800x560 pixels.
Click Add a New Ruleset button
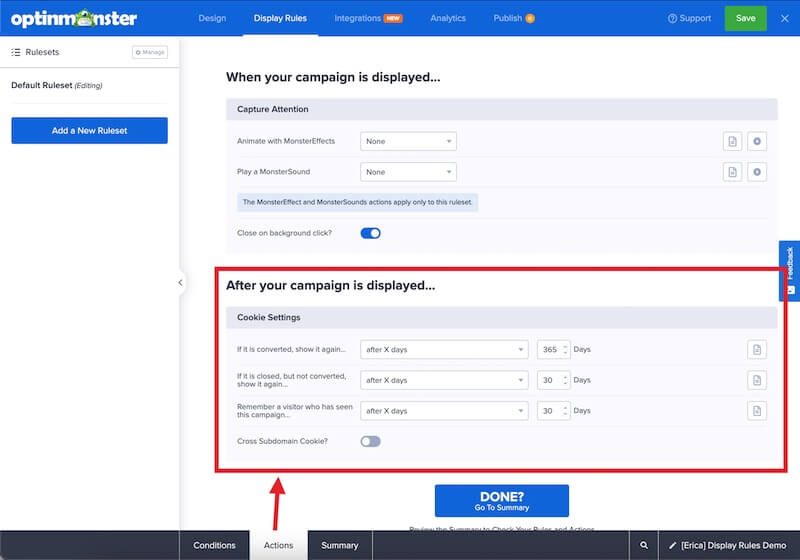click(x=89, y=130)
